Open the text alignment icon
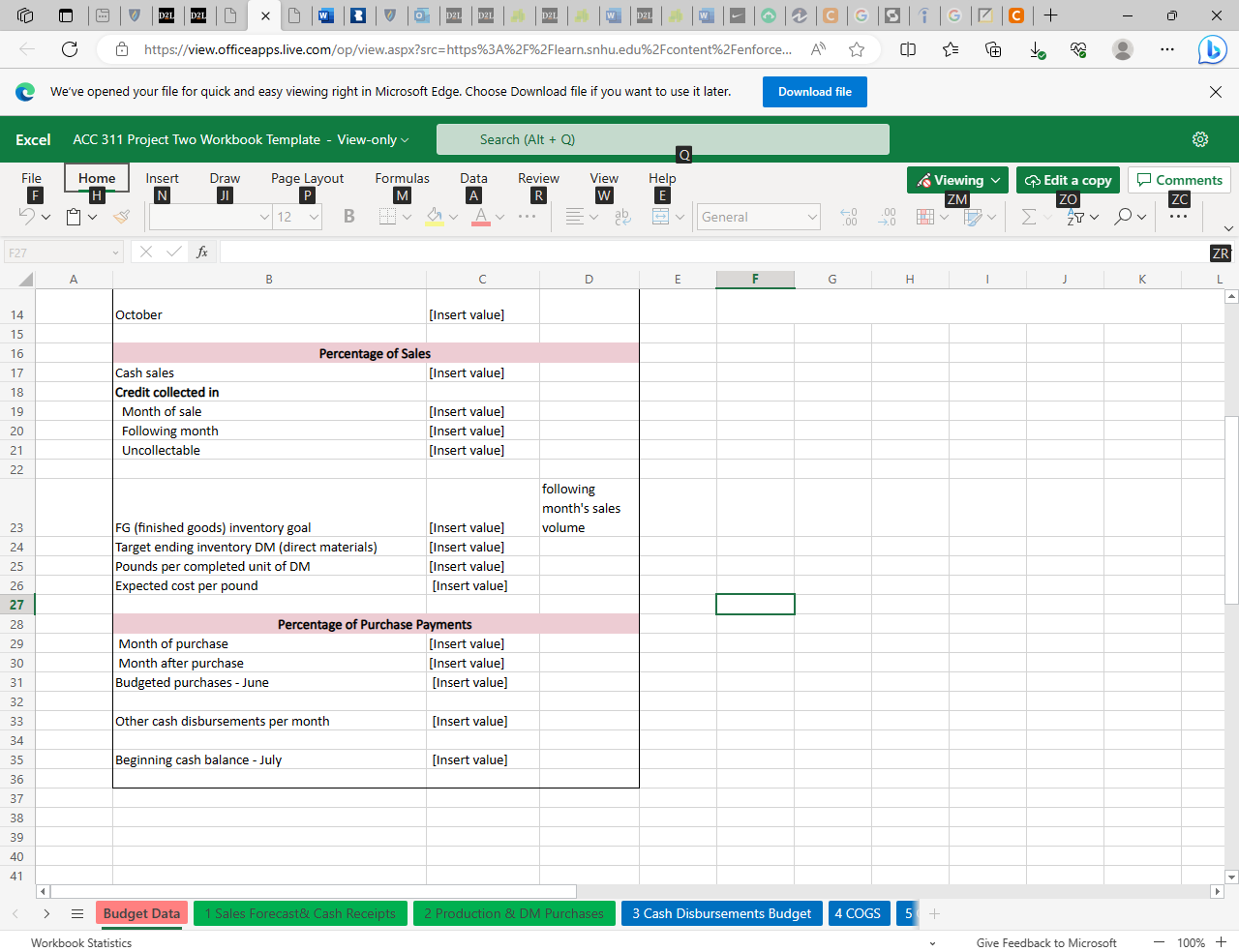 pyautogui.click(x=575, y=217)
